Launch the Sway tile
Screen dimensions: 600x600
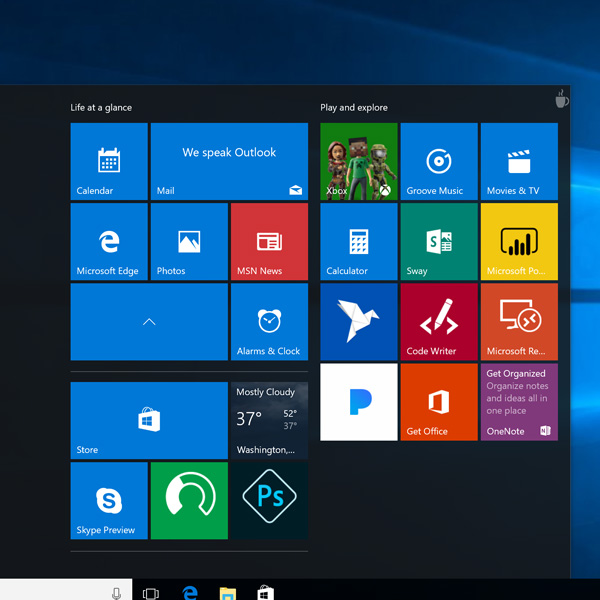click(x=439, y=241)
